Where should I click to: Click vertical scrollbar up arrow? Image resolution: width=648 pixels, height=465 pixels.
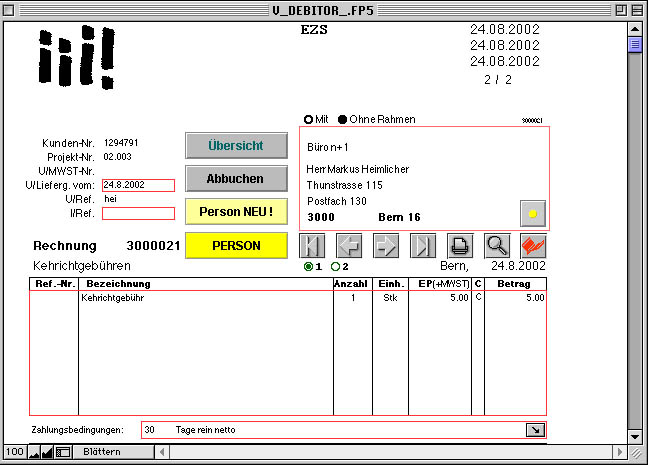pos(634,29)
